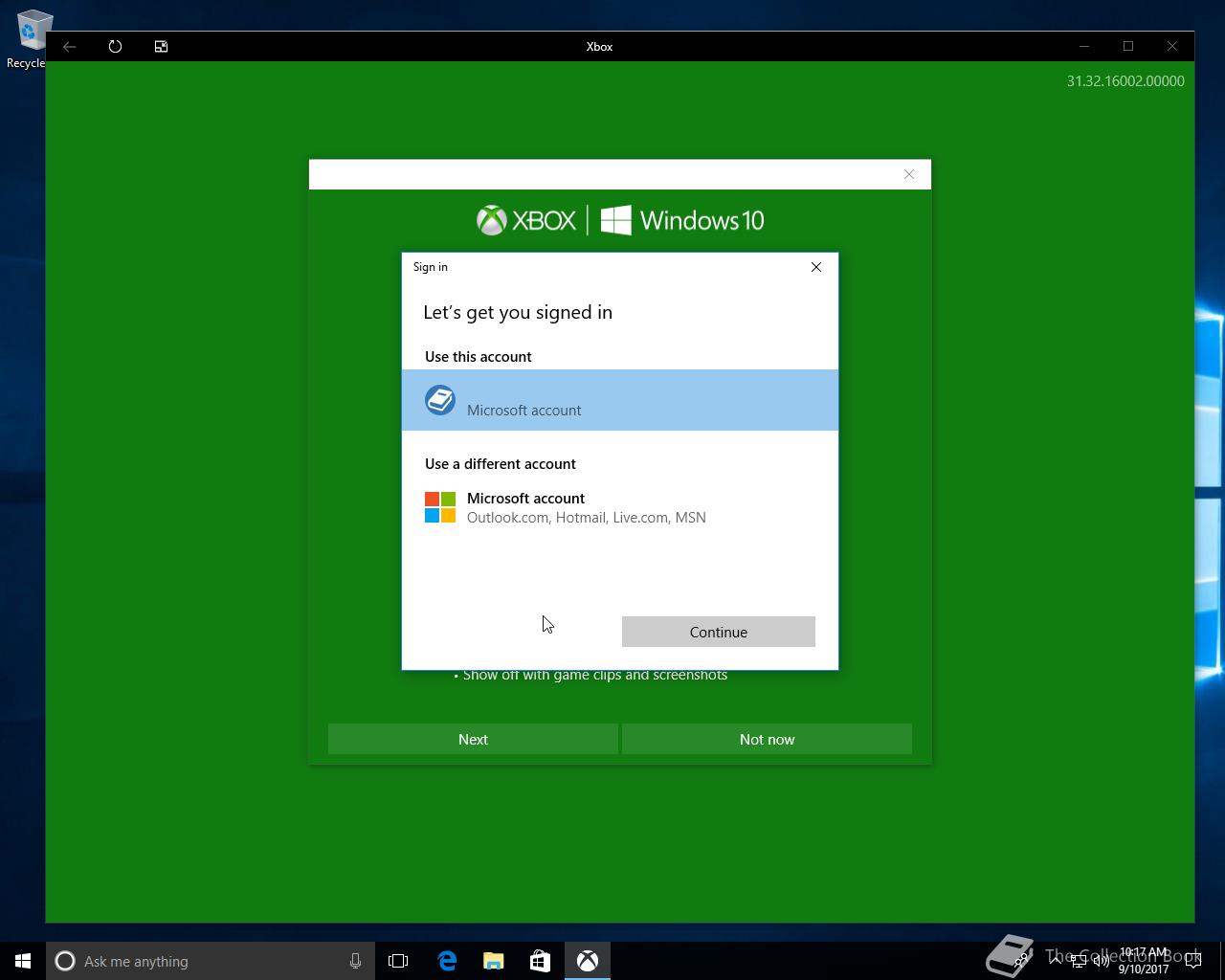Screen dimensions: 1225x980
Task: Open the Windows Start menu
Action: tap(23, 961)
